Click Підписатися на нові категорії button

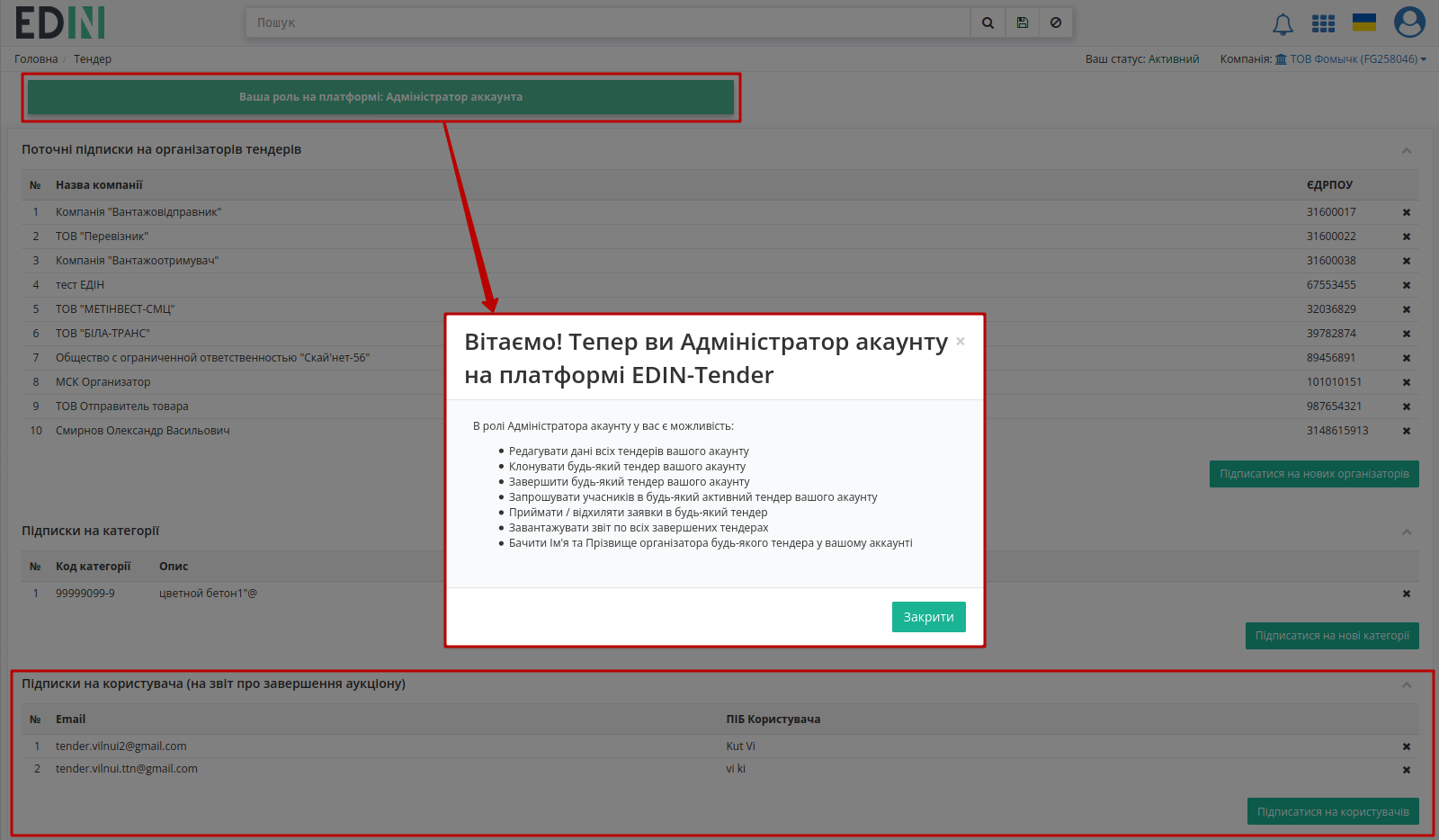[1332, 636]
